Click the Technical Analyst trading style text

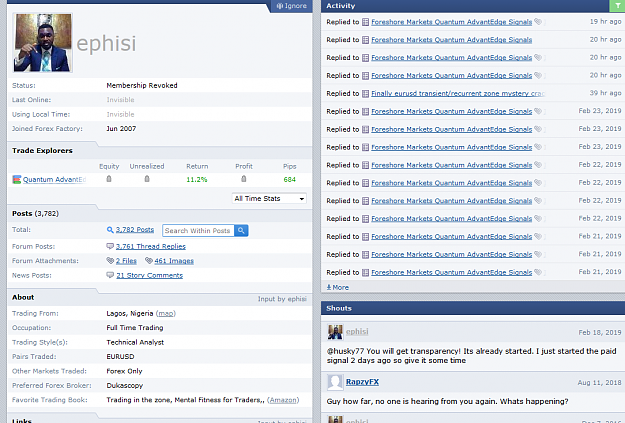point(135,342)
